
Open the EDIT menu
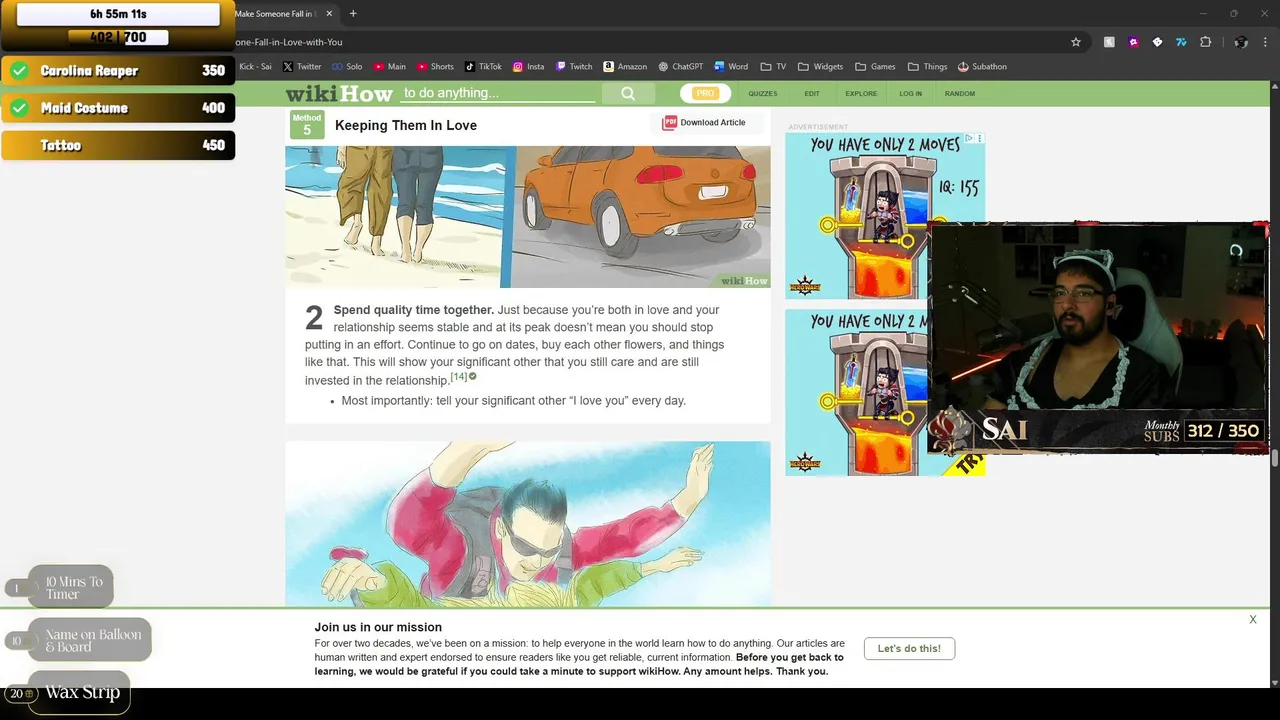[812, 94]
